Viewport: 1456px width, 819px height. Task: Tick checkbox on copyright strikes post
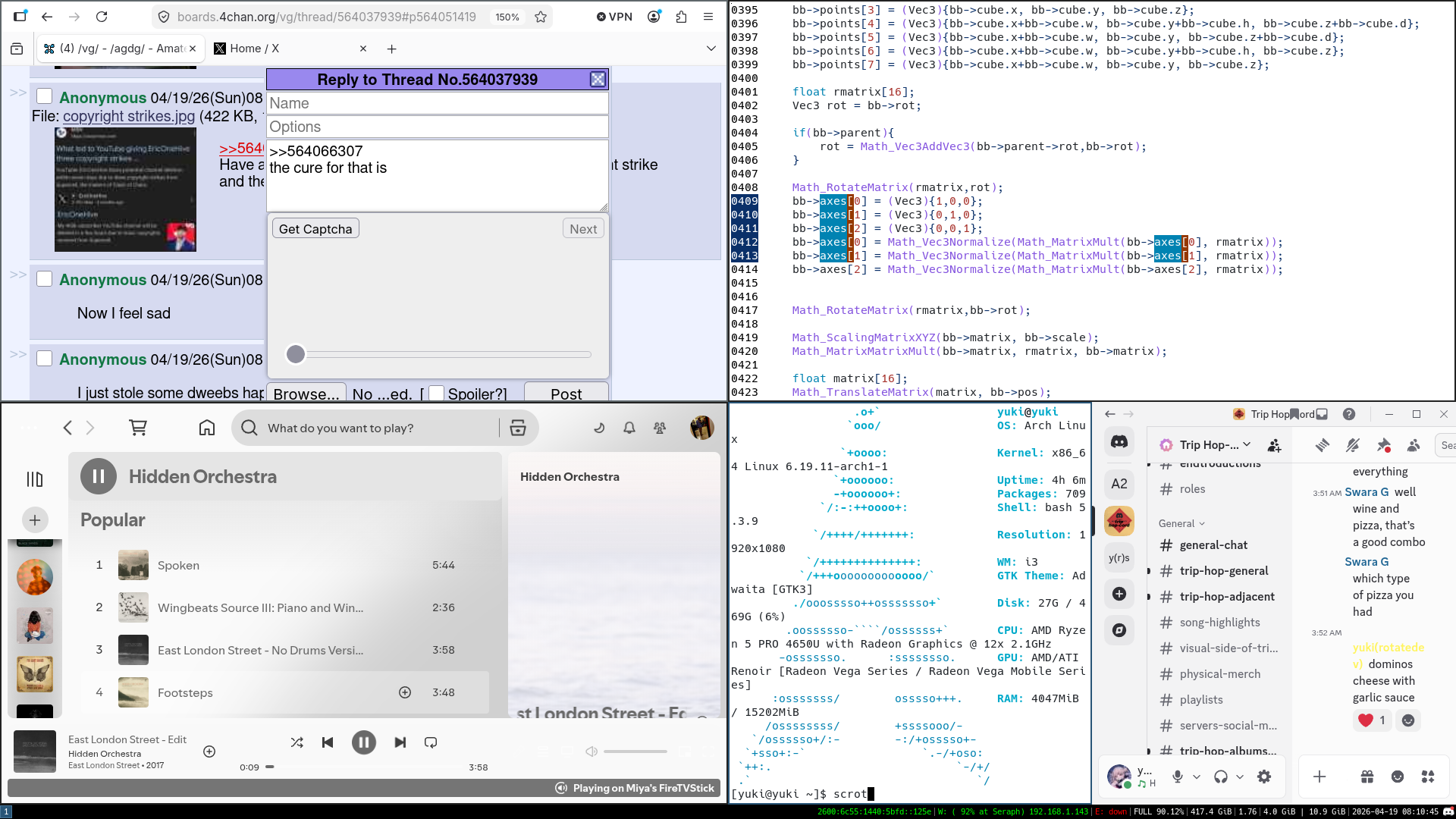[45, 96]
